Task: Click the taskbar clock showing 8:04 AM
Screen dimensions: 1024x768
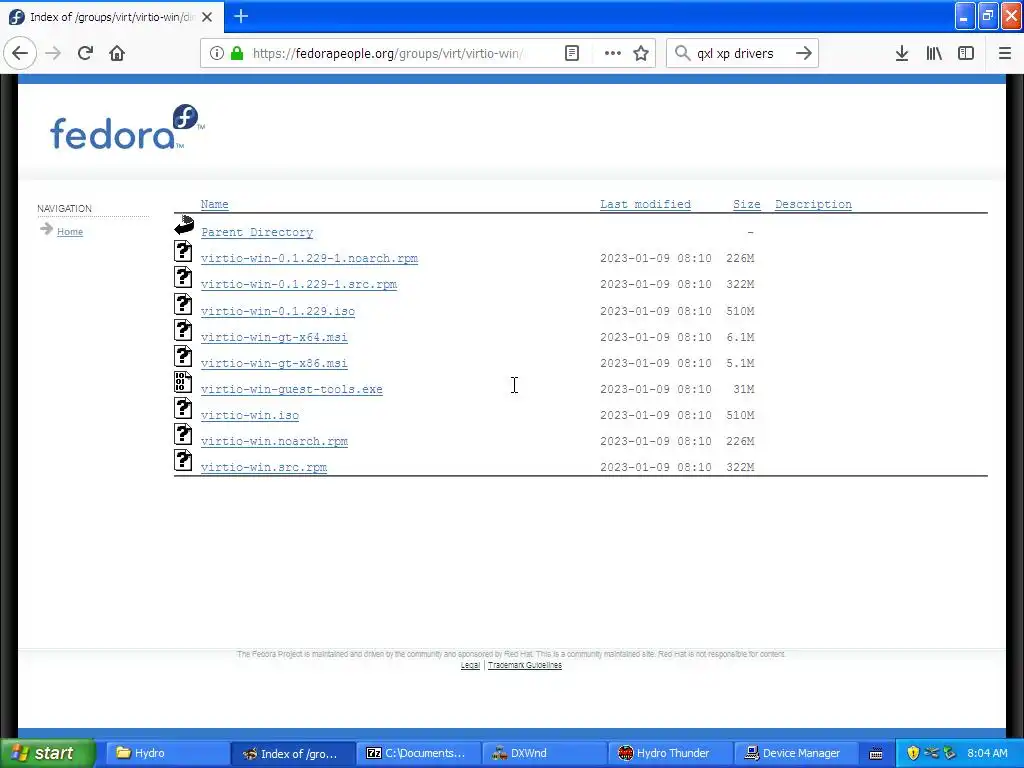Action: (987, 753)
